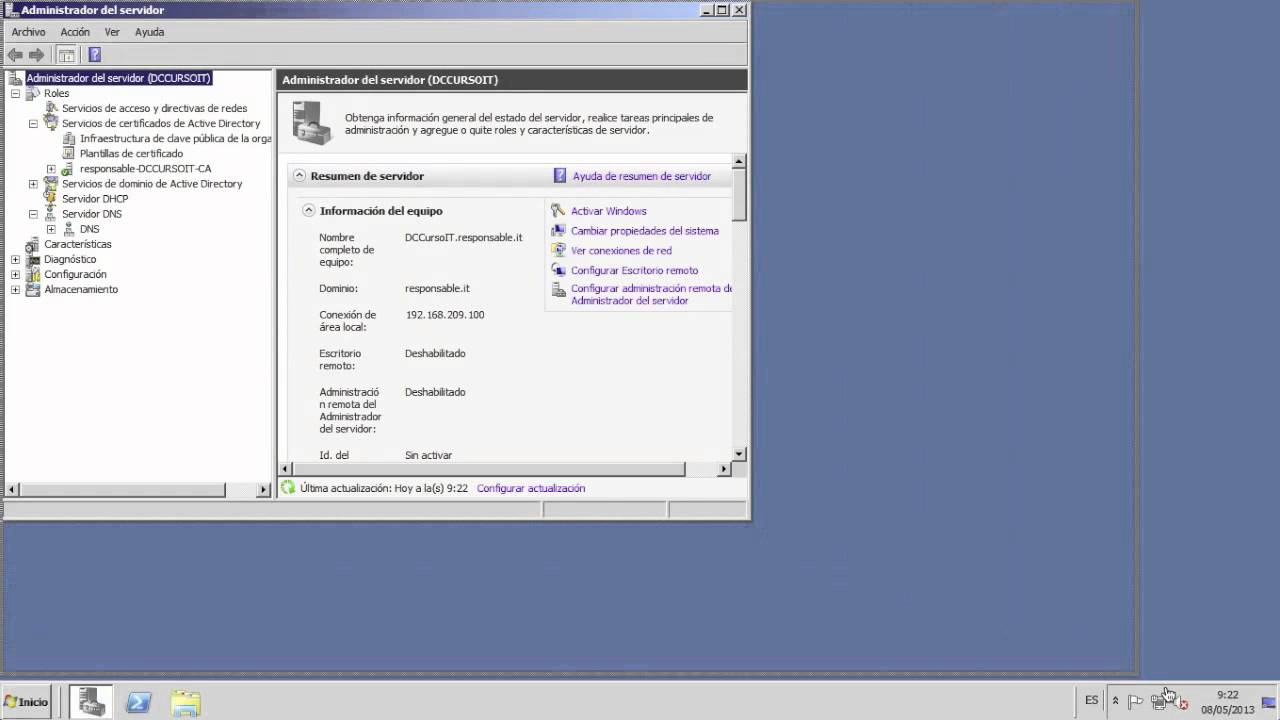Select the Almacenamiento node icon

point(33,290)
